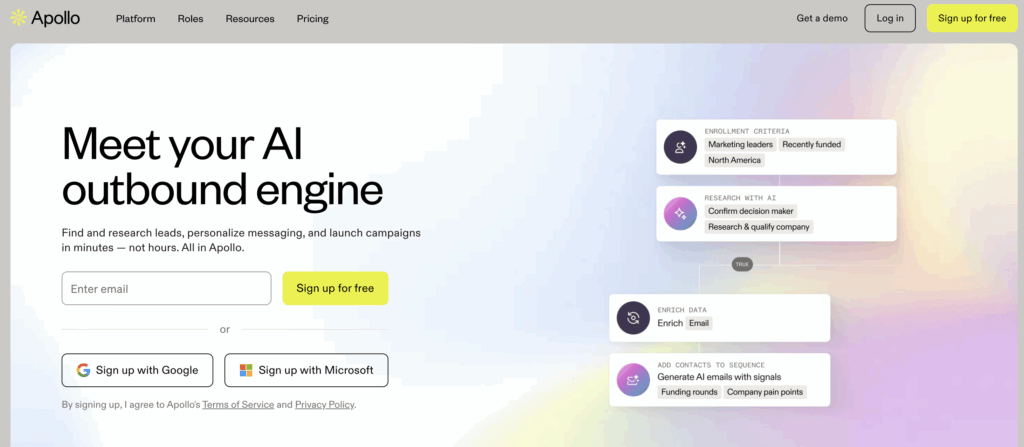Open the Platform menu

click(x=136, y=19)
